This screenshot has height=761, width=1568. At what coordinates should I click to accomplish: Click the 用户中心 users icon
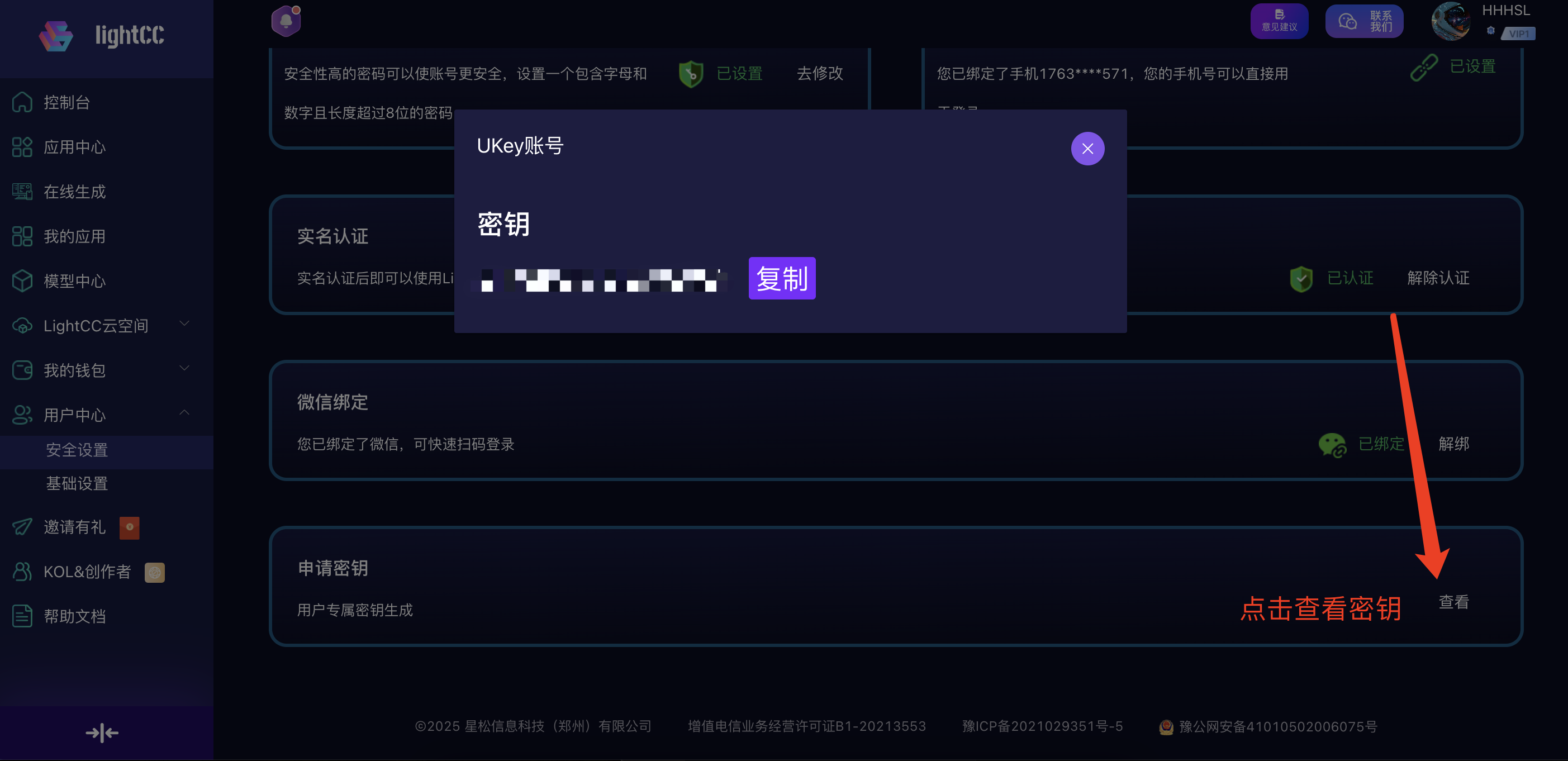[22, 415]
